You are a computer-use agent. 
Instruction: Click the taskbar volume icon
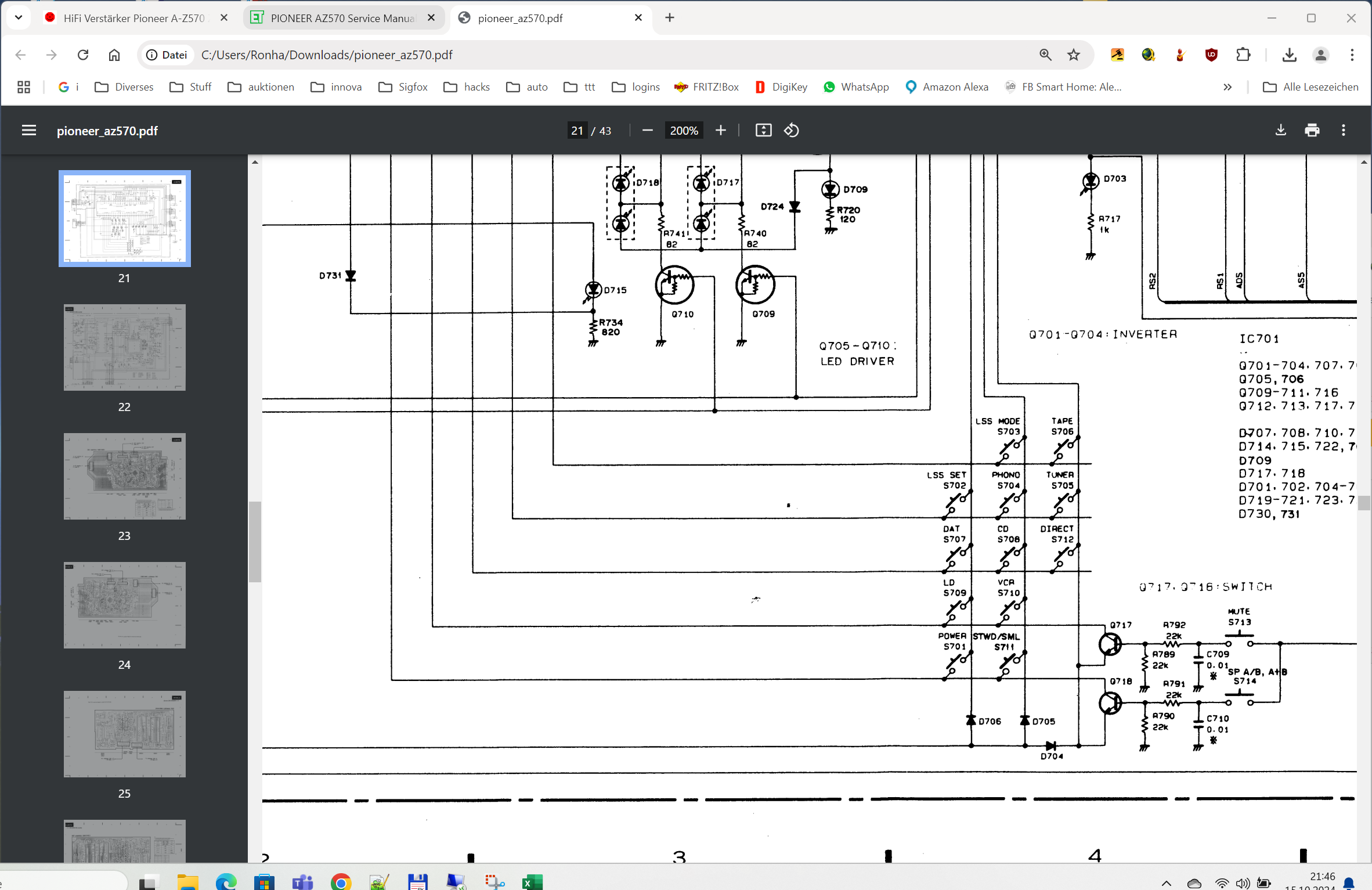coord(1243,883)
